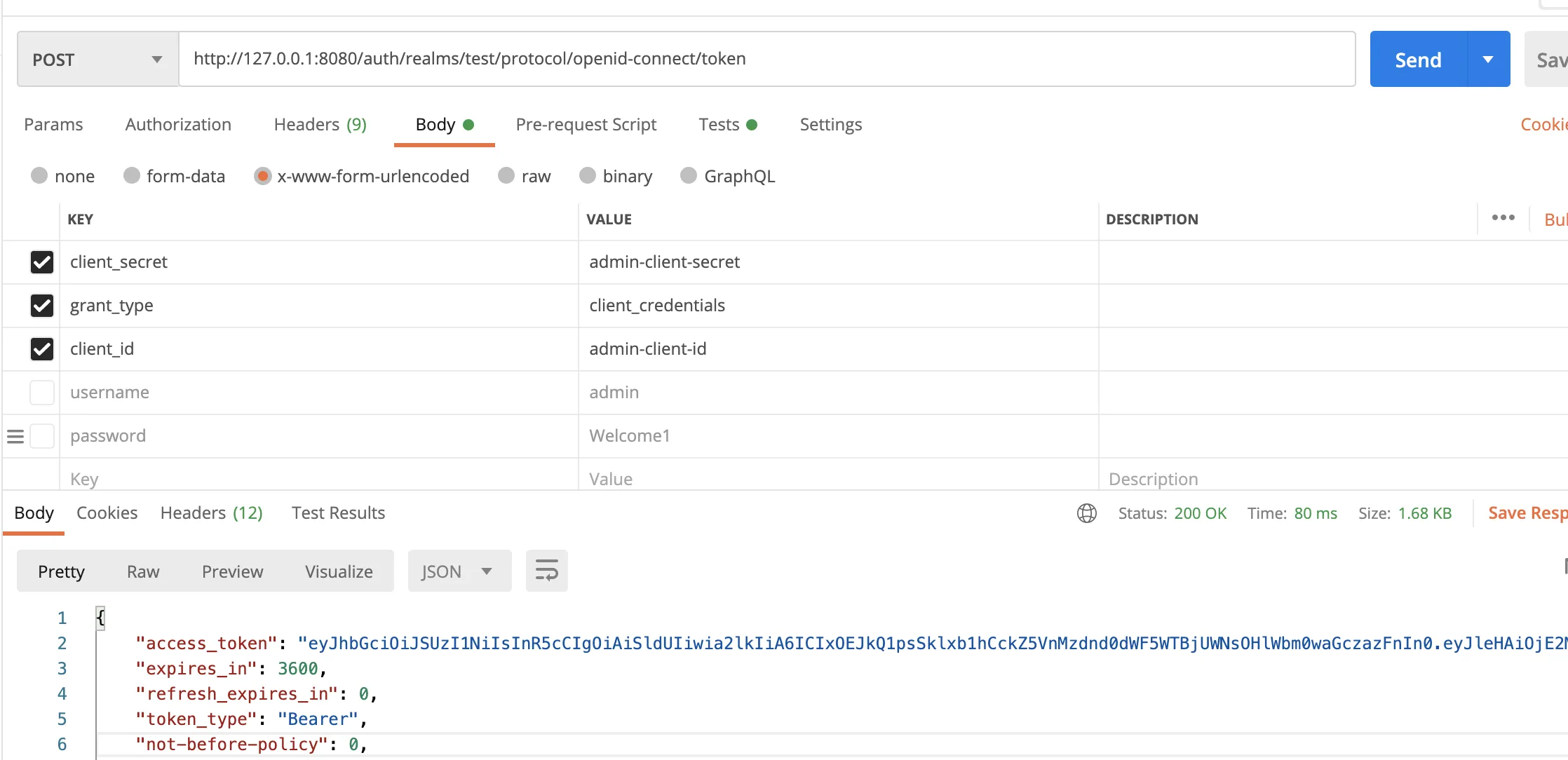Disable the grant_type parameter checkbox
Viewport: 1568px width, 760px height.
tap(42, 306)
